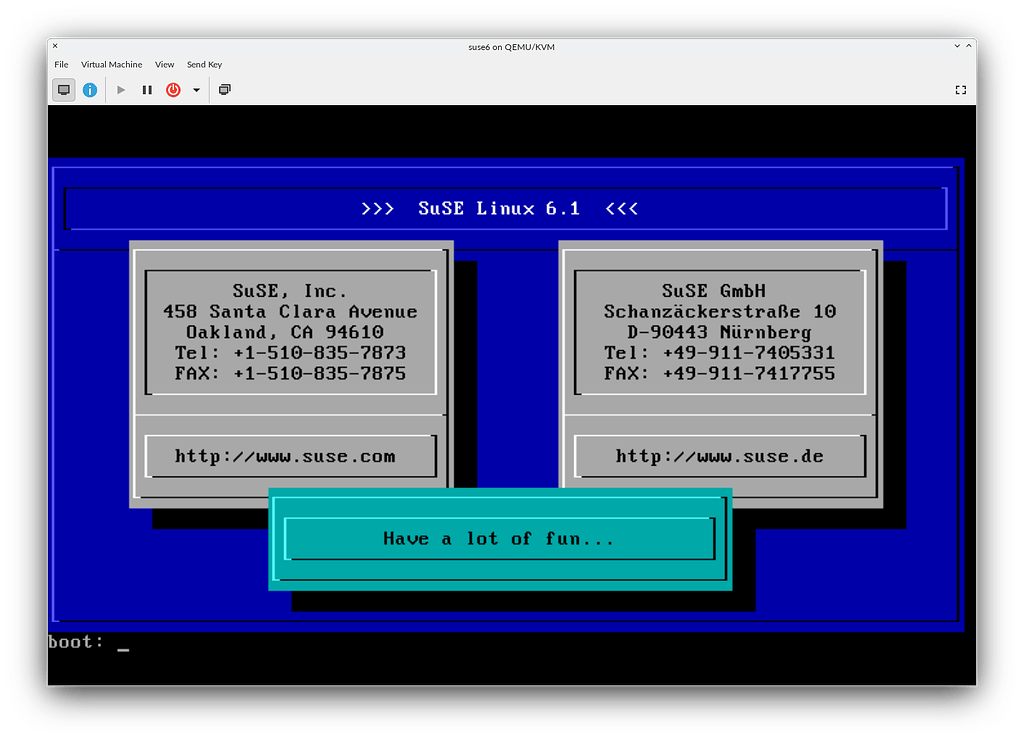Click the http://www.suse.de box
This screenshot has width=1024, height=741.
(719, 457)
